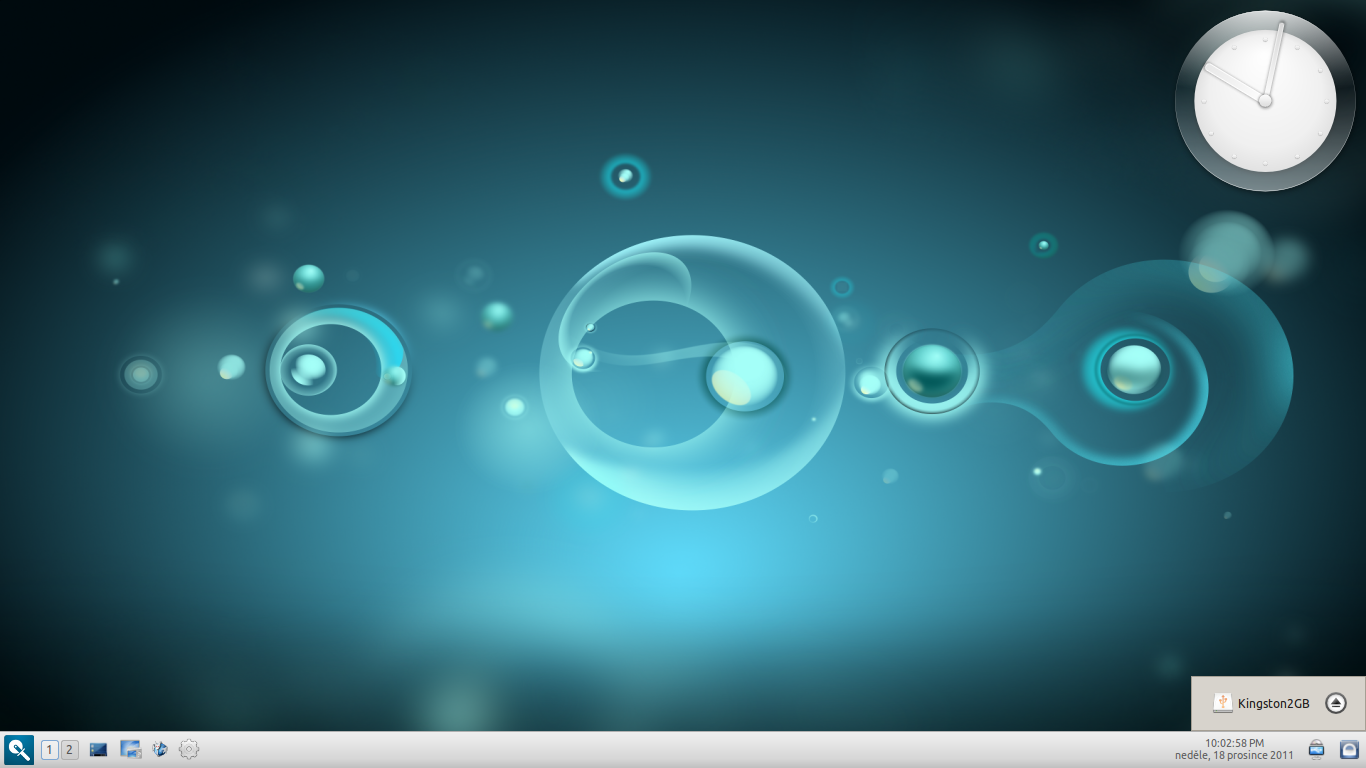Screen dimensions: 1366x768
Task: Switch to virtual desktop 1
Action: (50, 750)
